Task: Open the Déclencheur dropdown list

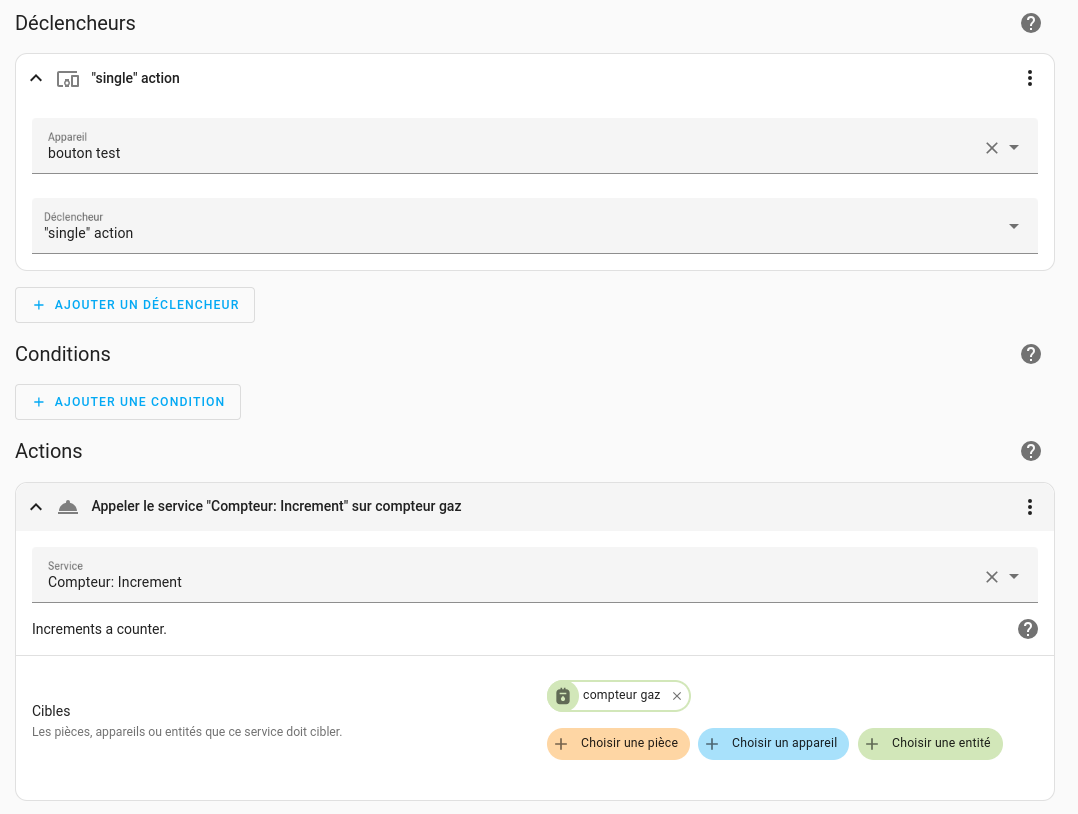Action: (x=1014, y=226)
